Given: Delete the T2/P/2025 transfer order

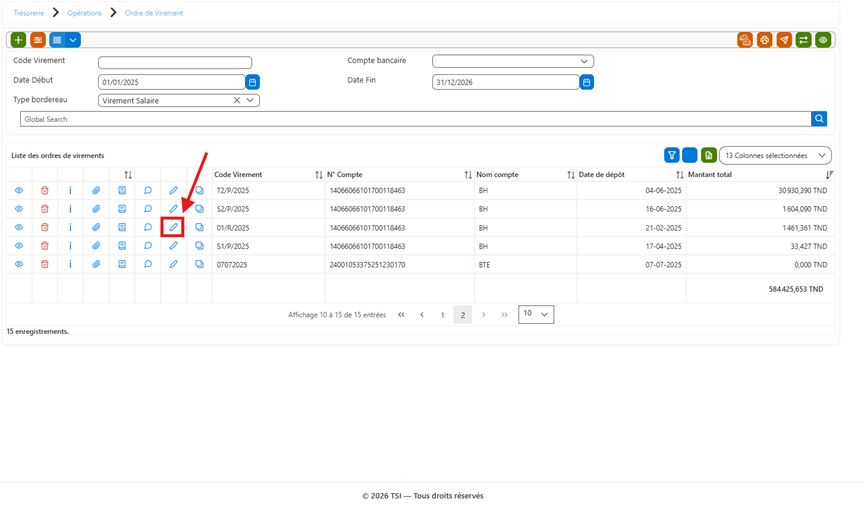Looking at the screenshot, I should coord(45,190).
